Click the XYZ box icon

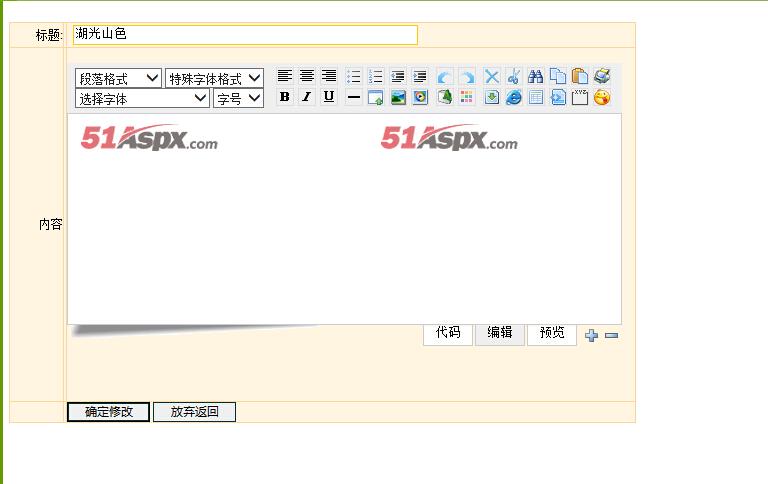click(580, 97)
